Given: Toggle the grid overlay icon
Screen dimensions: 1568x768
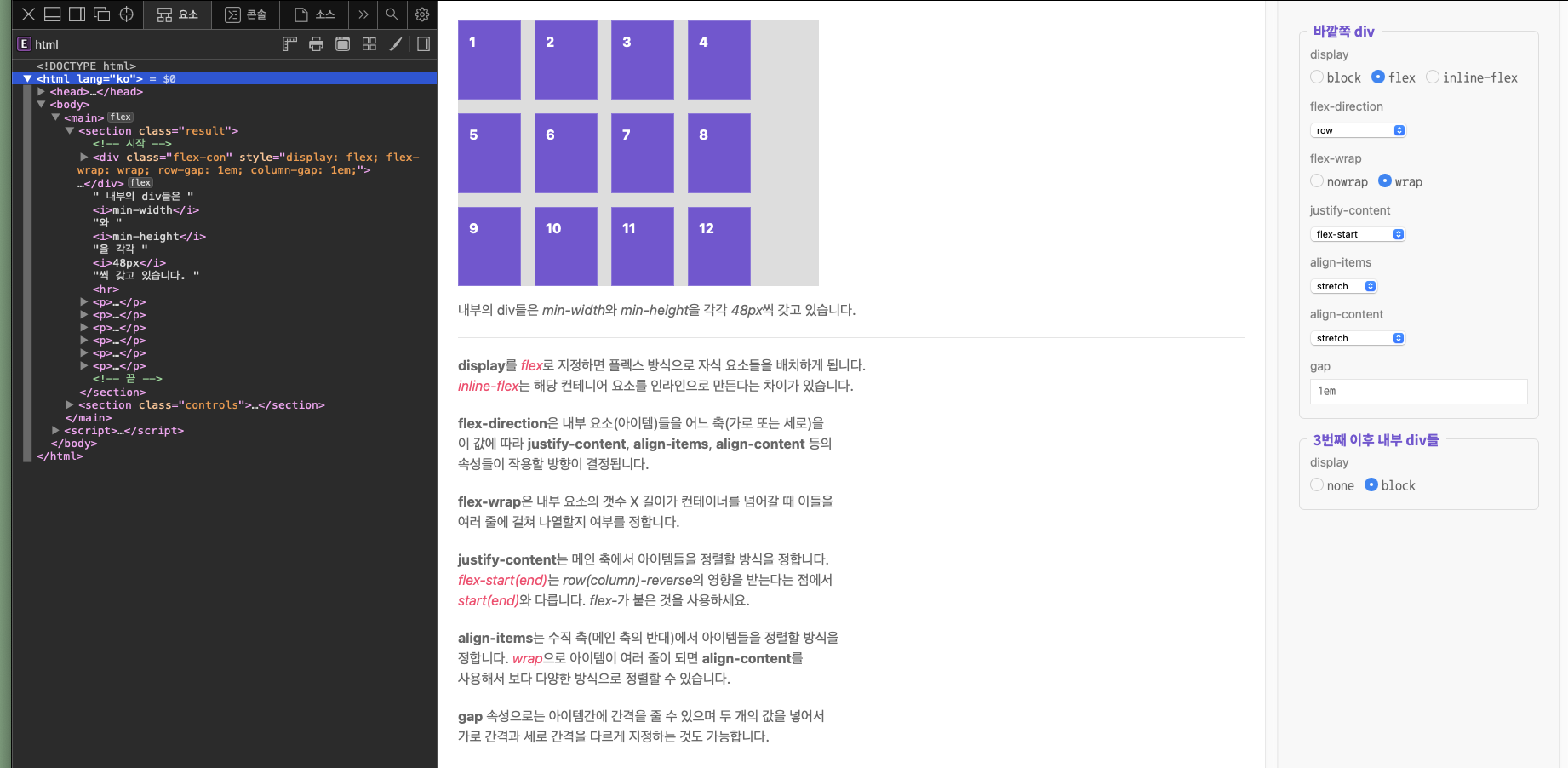Looking at the screenshot, I should (x=369, y=44).
